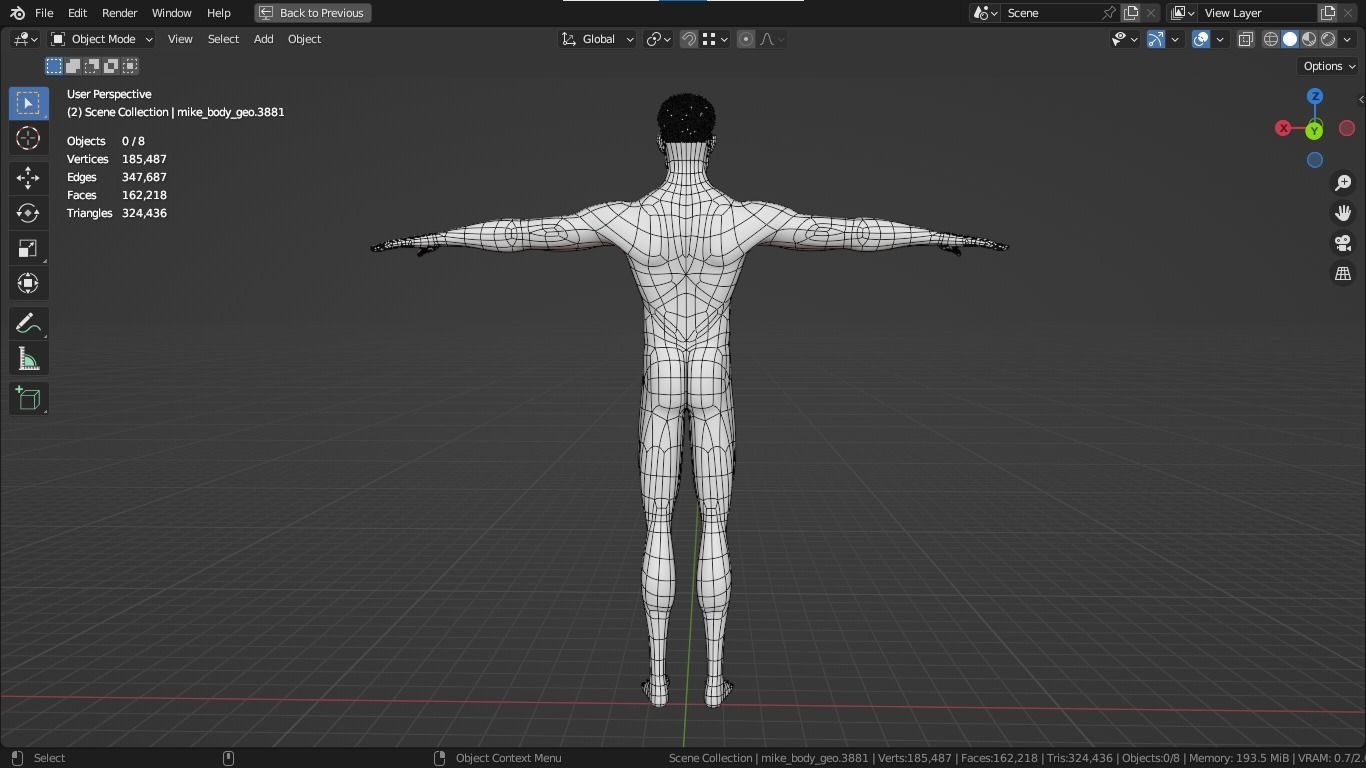Click the zoom magnifier viewport icon
This screenshot has height=768, width=1366.
(x=1343, y=183)
